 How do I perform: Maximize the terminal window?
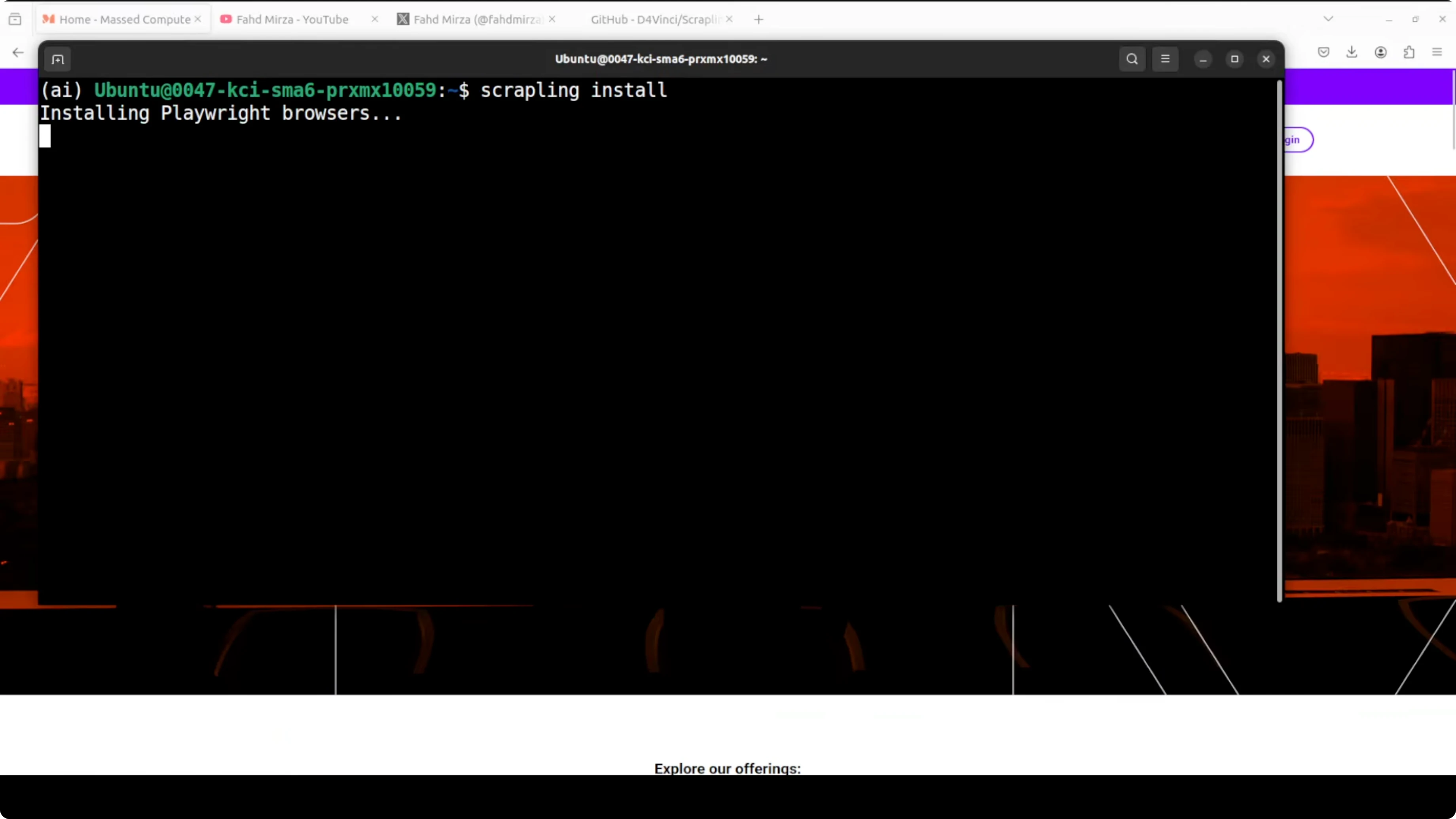pyautogui.click(x=1234, y=59)
